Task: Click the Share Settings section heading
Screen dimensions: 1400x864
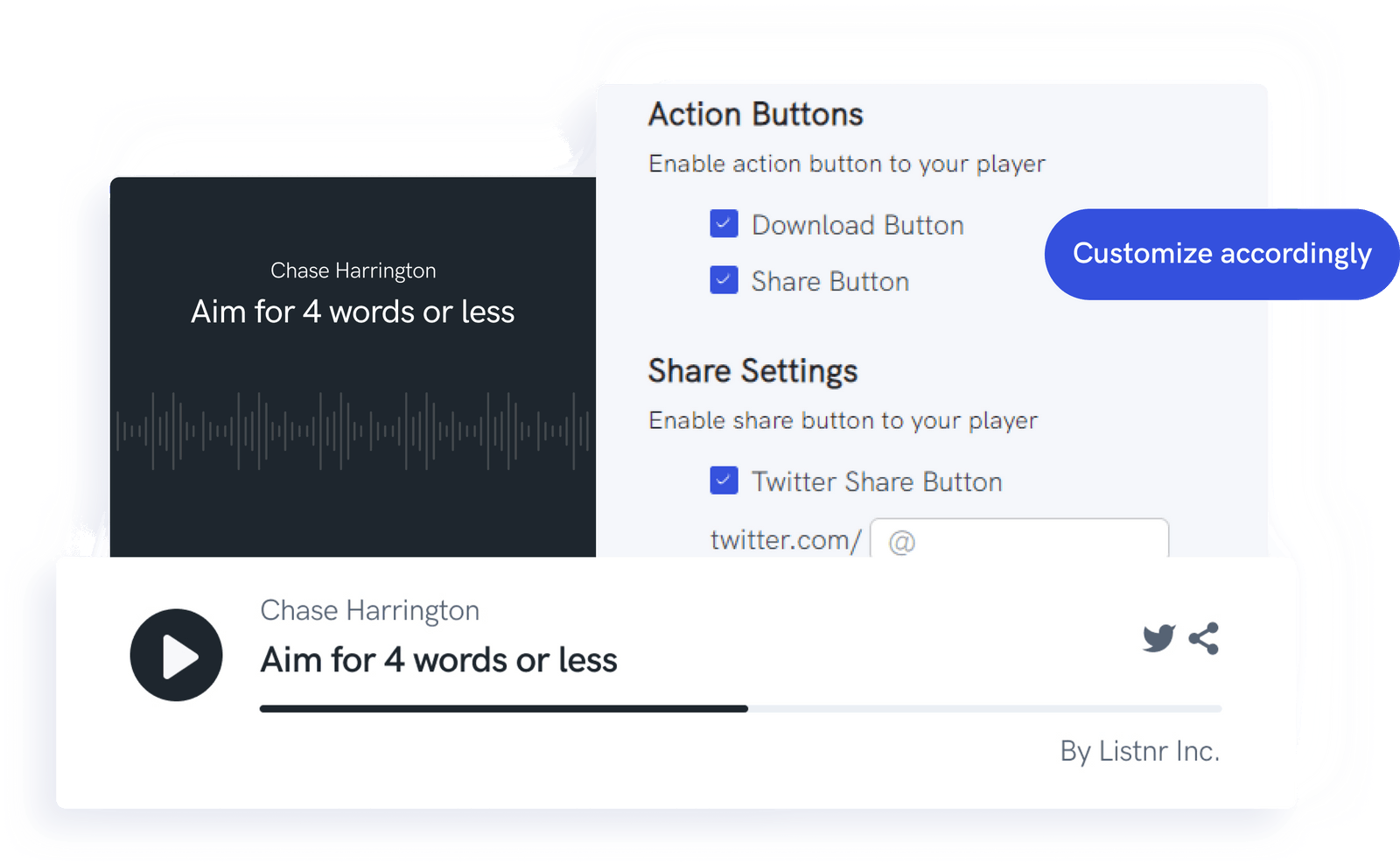Action: (752, 371)
